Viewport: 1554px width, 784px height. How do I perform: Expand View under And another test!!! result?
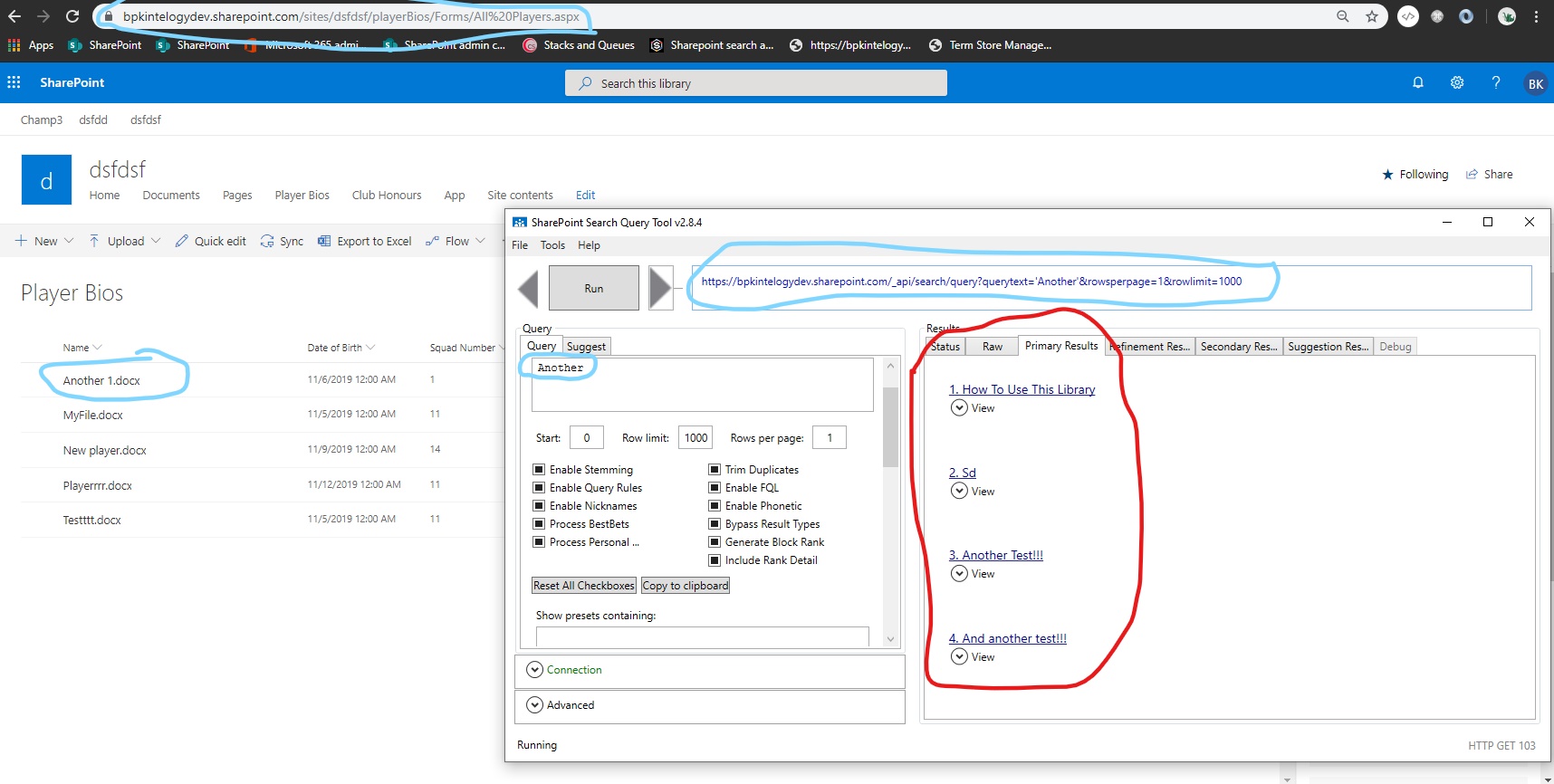coord(959,656)
